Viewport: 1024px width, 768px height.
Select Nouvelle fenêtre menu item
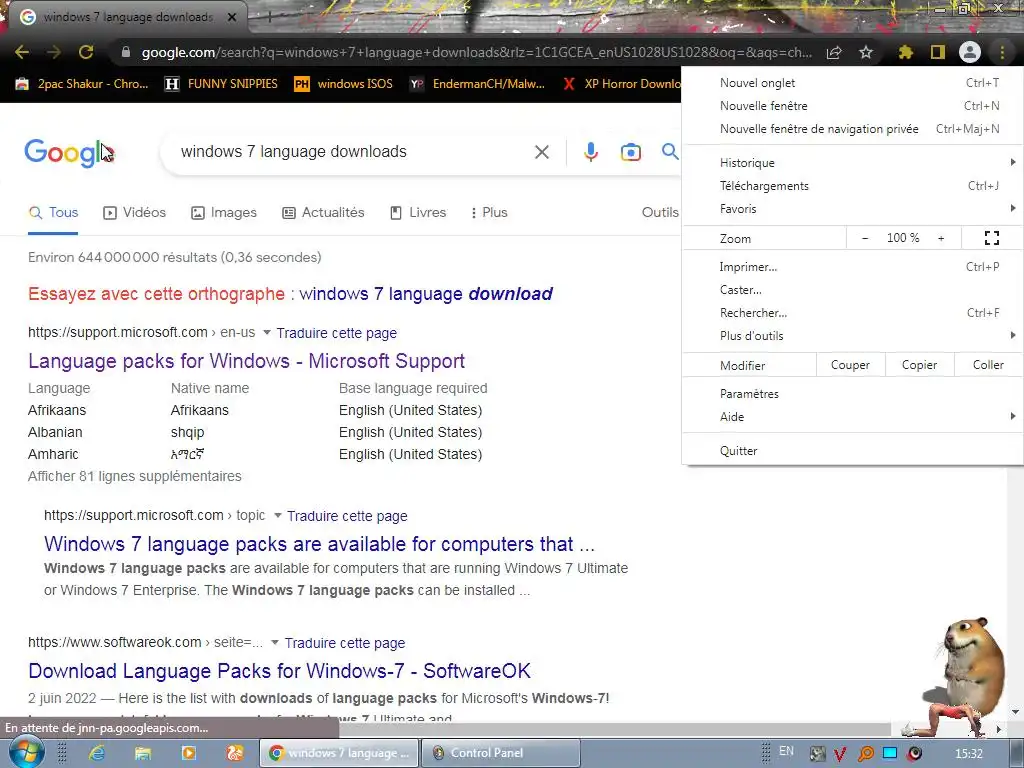click(x=852, y=106)
